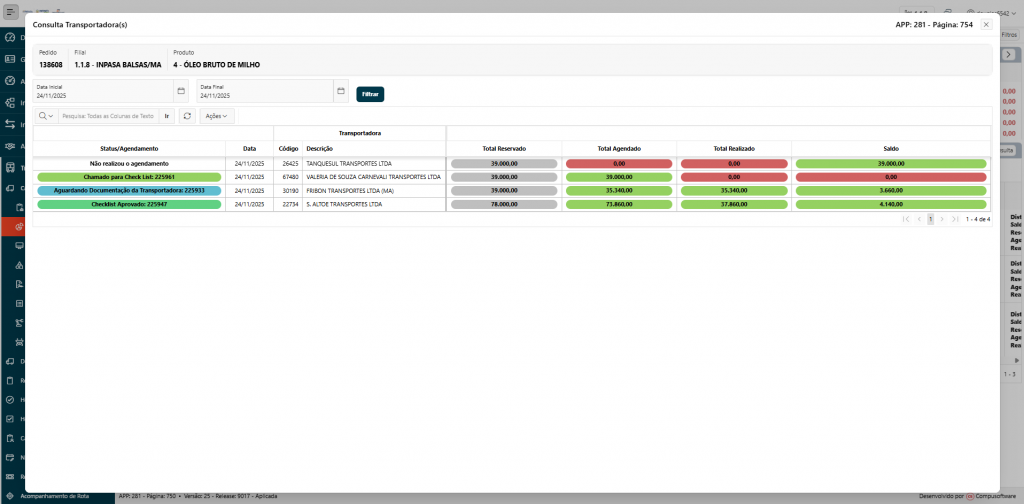Open the Data Final calendar picker

(340, 91)
